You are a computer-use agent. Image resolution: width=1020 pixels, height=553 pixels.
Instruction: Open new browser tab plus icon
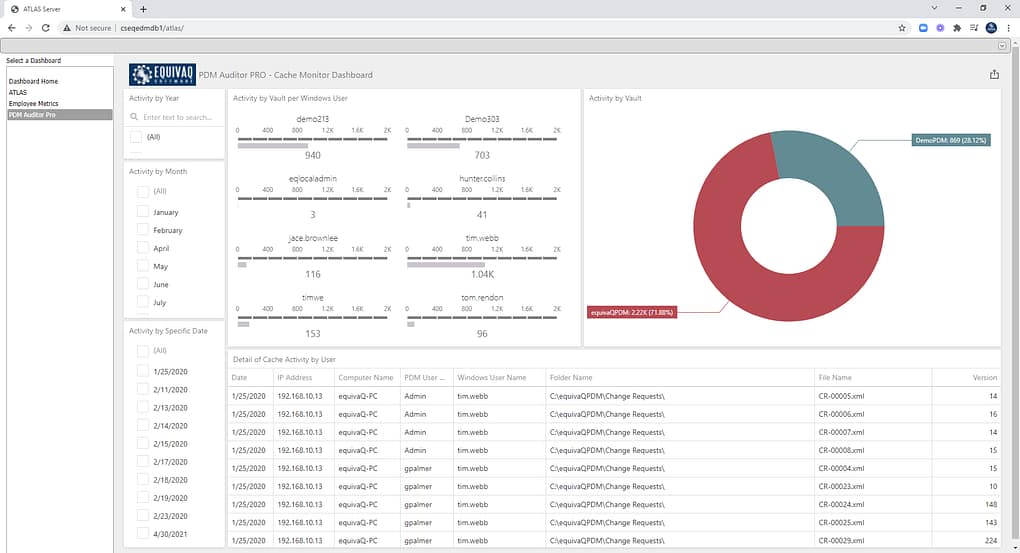[143, 9]
